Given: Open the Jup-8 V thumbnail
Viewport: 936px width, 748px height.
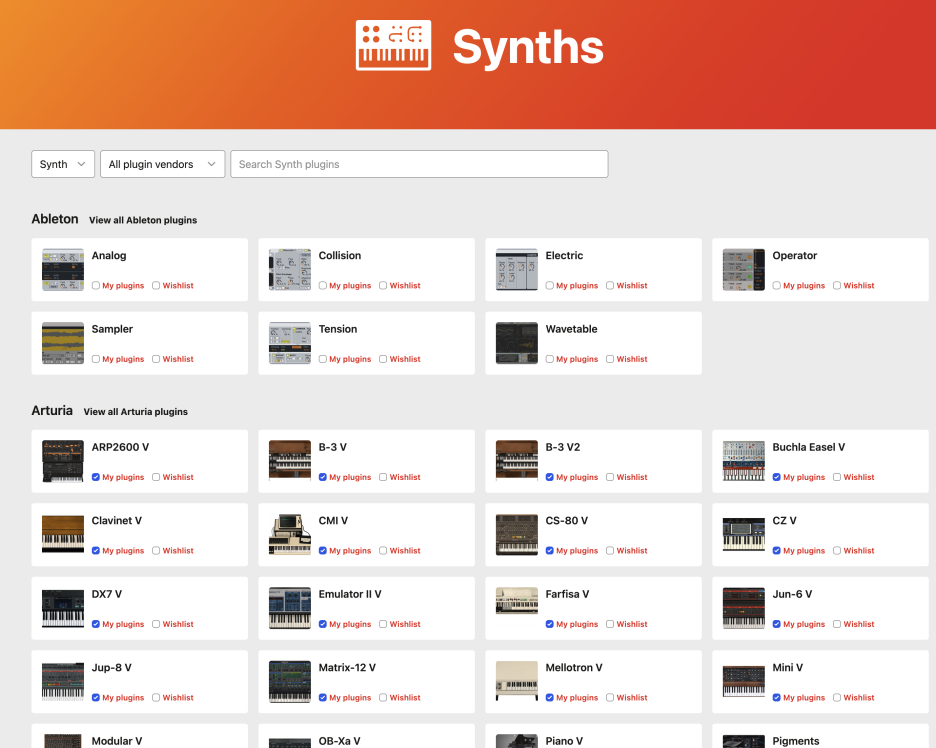Looking at the screenshot, I should click(63, 681).
